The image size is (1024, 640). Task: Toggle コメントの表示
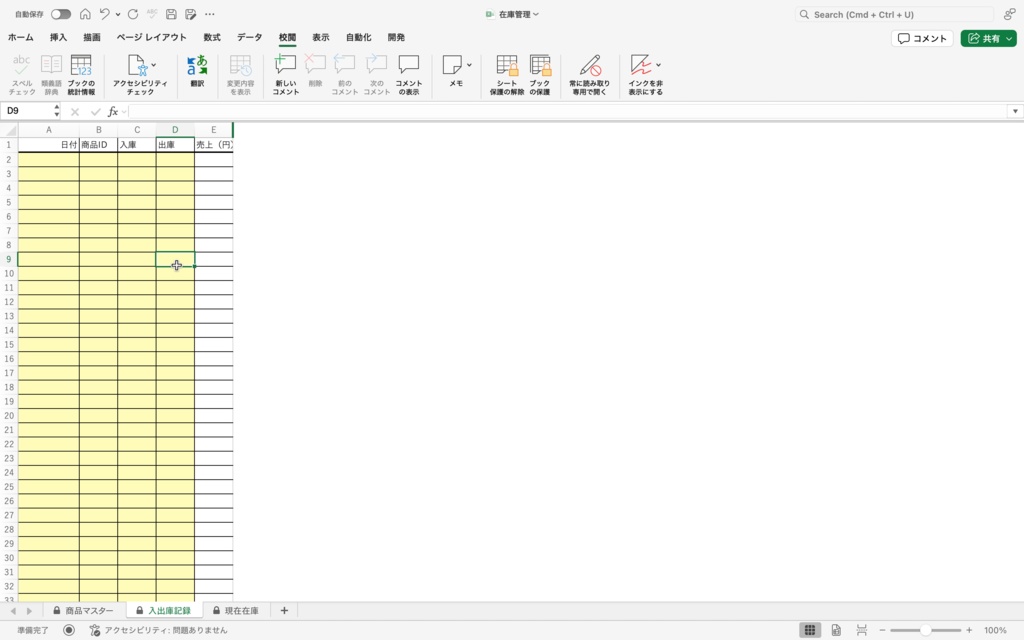coord(409,74)
